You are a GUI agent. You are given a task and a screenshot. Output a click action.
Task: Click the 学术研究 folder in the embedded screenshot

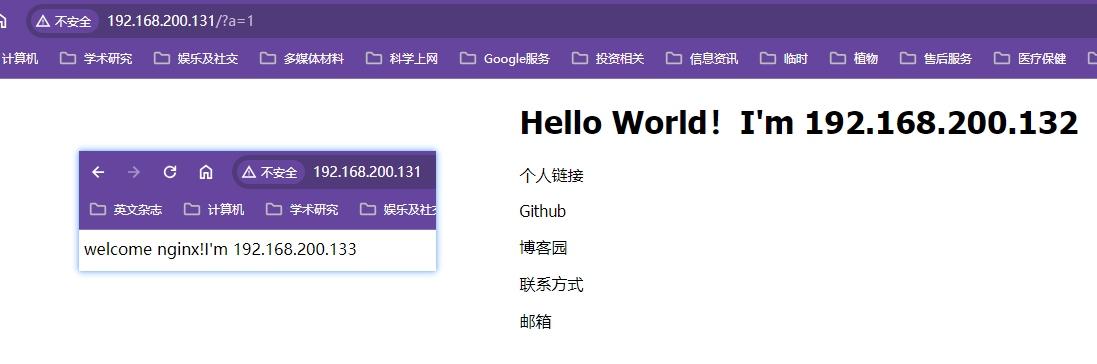tap(302, 209)
